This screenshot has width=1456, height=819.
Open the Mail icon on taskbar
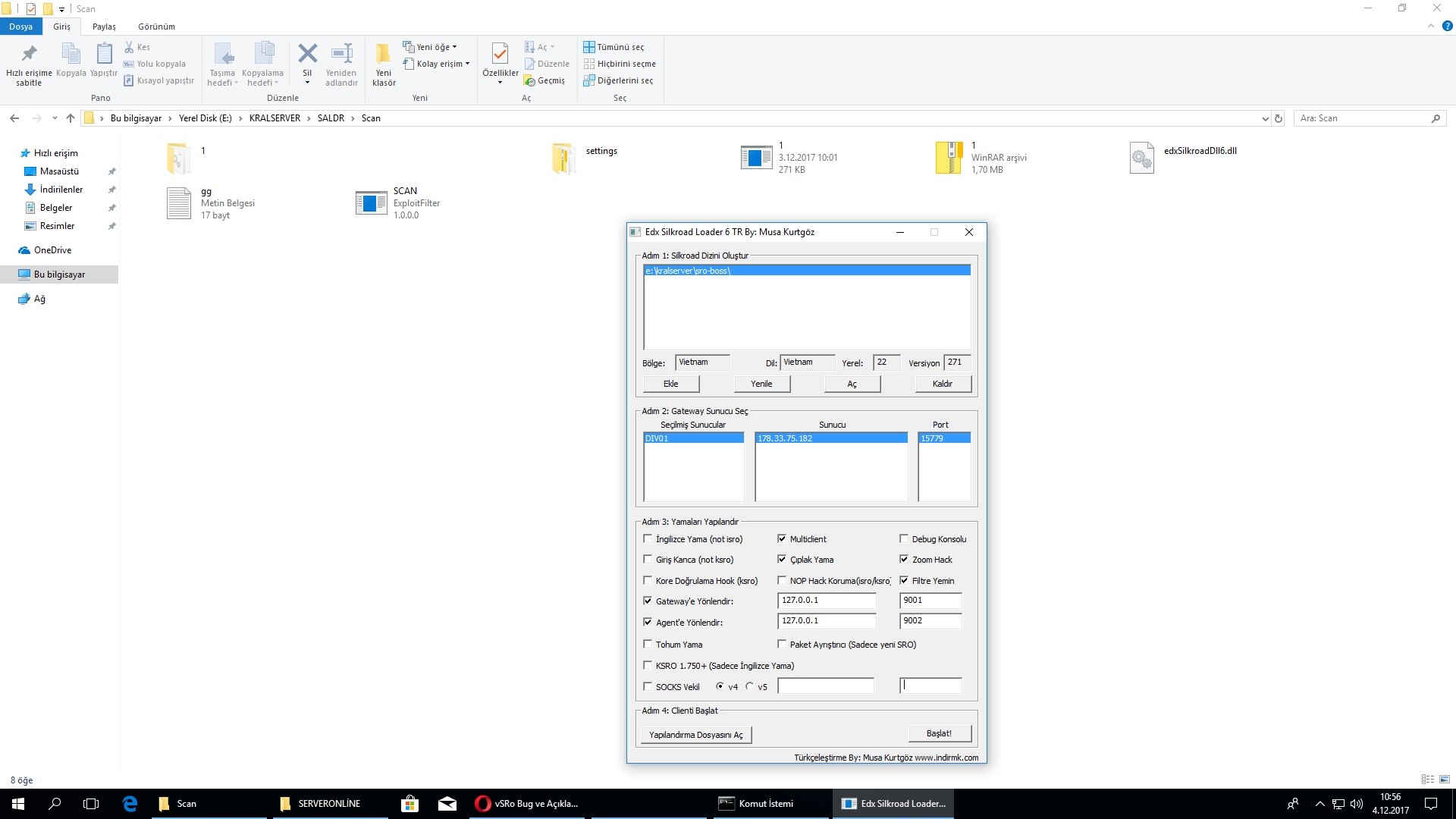[x=447, y=804]
